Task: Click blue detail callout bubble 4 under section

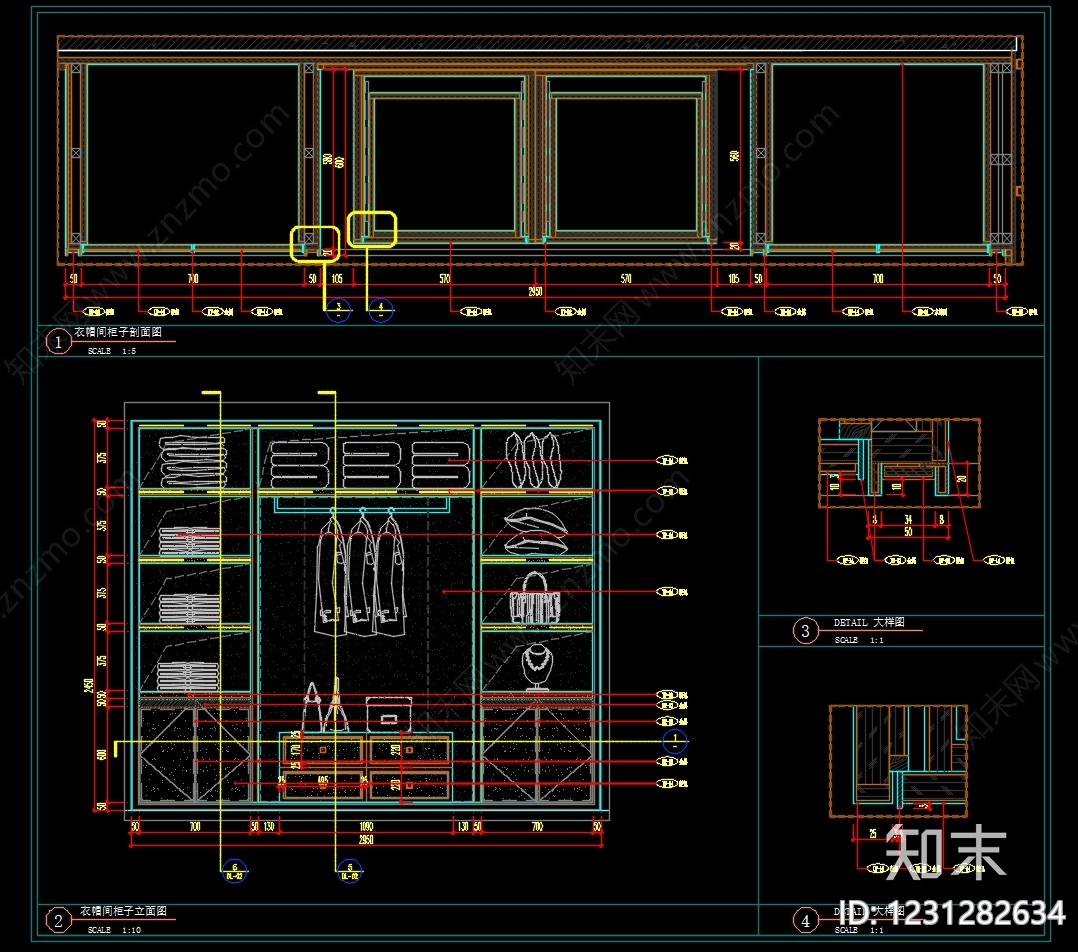Action: click(x=381, y=310)
